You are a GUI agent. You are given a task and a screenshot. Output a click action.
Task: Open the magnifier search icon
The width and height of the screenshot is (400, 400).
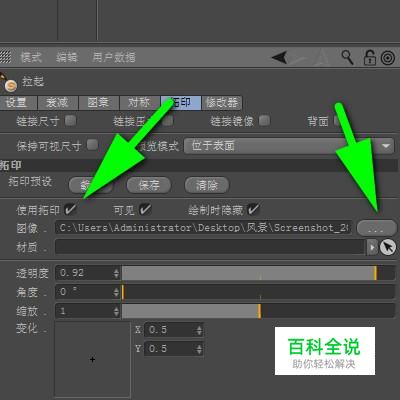pos(347,57)
